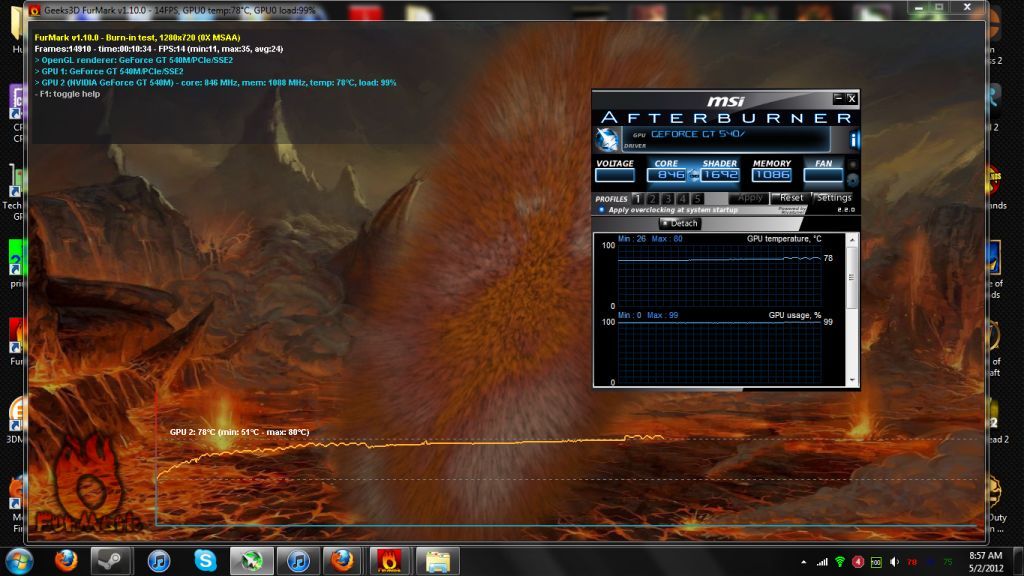Click the "Min : 0 Max : 99" usage readout
Viewport: 1024px width, 576px height.
tap(648, 315)
